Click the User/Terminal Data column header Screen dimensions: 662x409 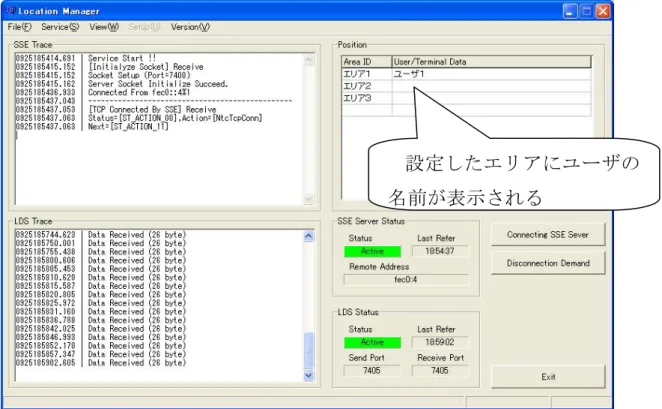pyautogui.click(x=491, y=62)
